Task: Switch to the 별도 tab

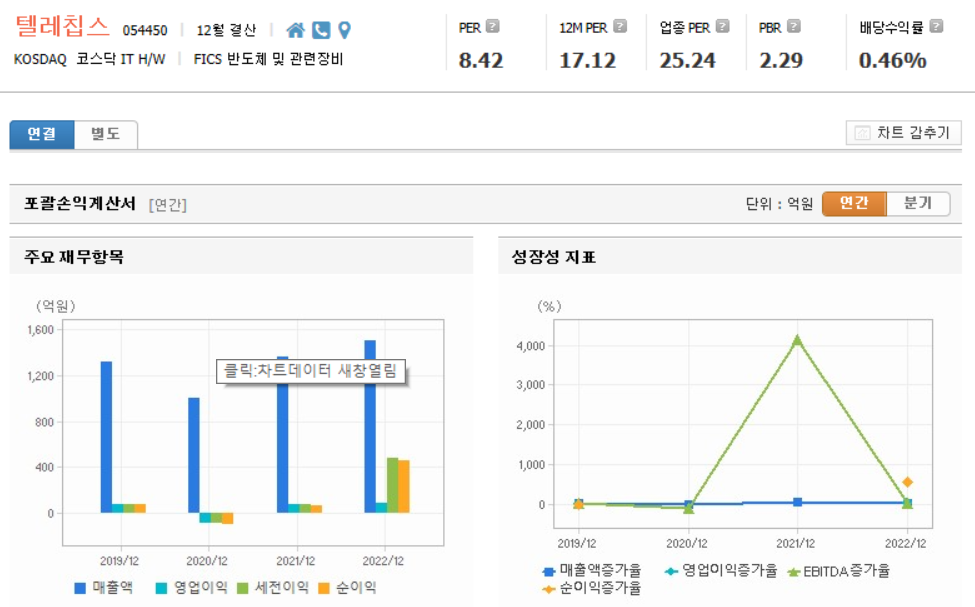Action: pyautogui.click(x=103, y=134)
